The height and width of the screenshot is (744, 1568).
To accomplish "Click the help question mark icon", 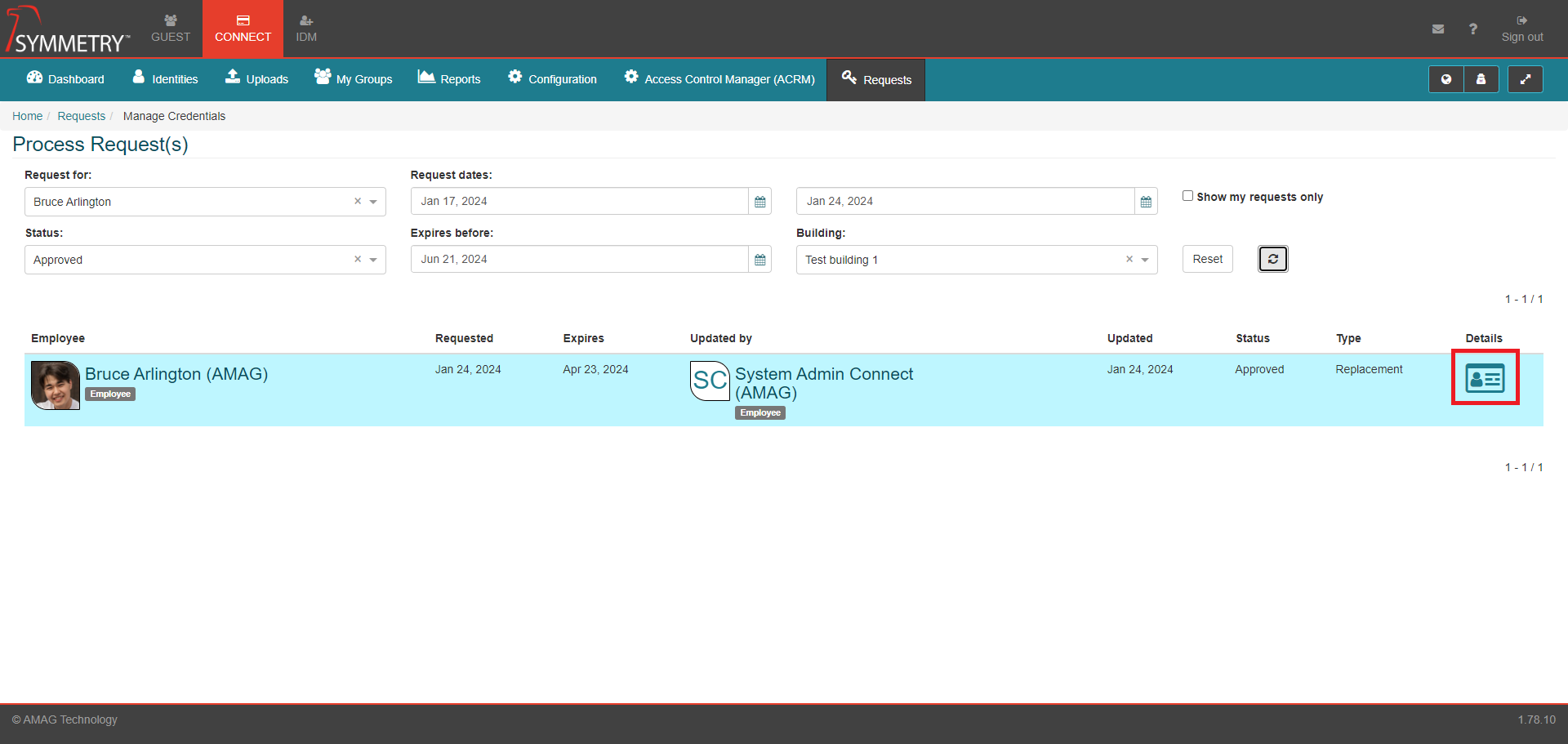I will coord(1472,29).
